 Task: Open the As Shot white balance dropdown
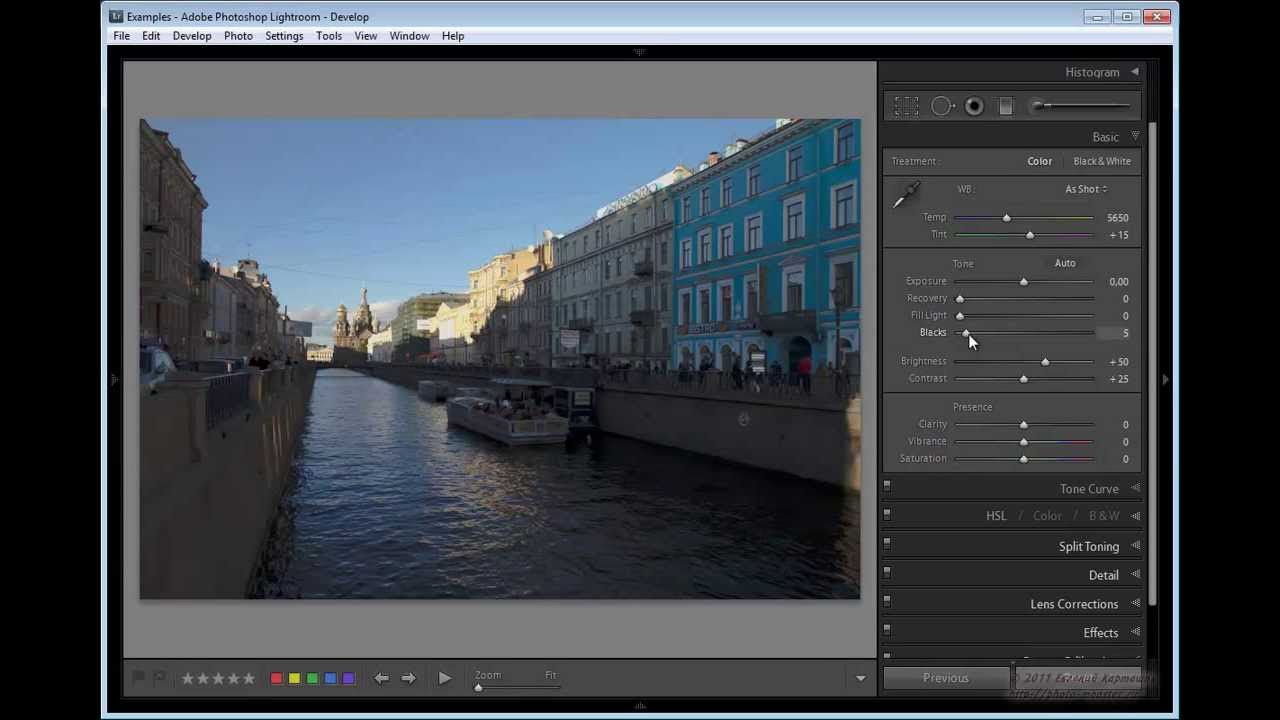(x=1086, y=189)
